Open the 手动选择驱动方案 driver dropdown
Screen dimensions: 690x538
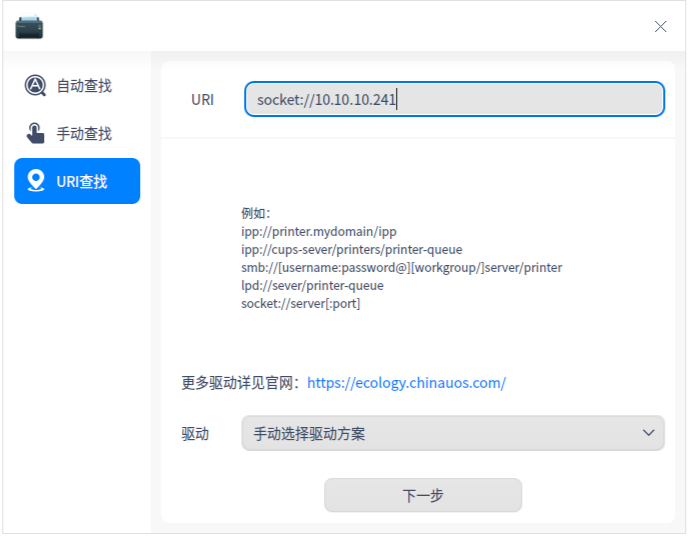click(x=452, y=433)
